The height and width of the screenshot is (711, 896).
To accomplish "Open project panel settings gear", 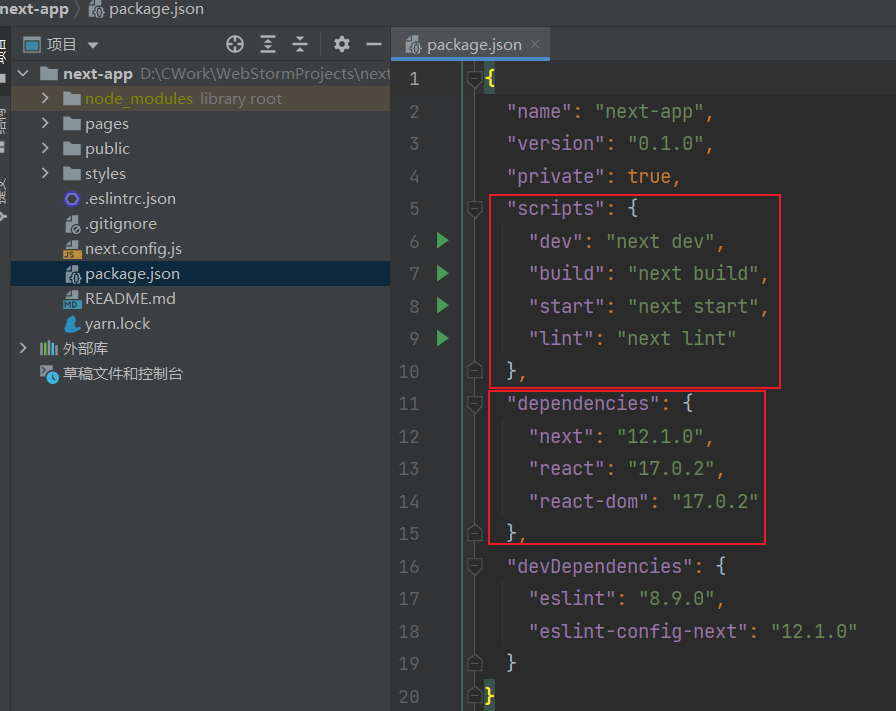I will pos(342,44).
